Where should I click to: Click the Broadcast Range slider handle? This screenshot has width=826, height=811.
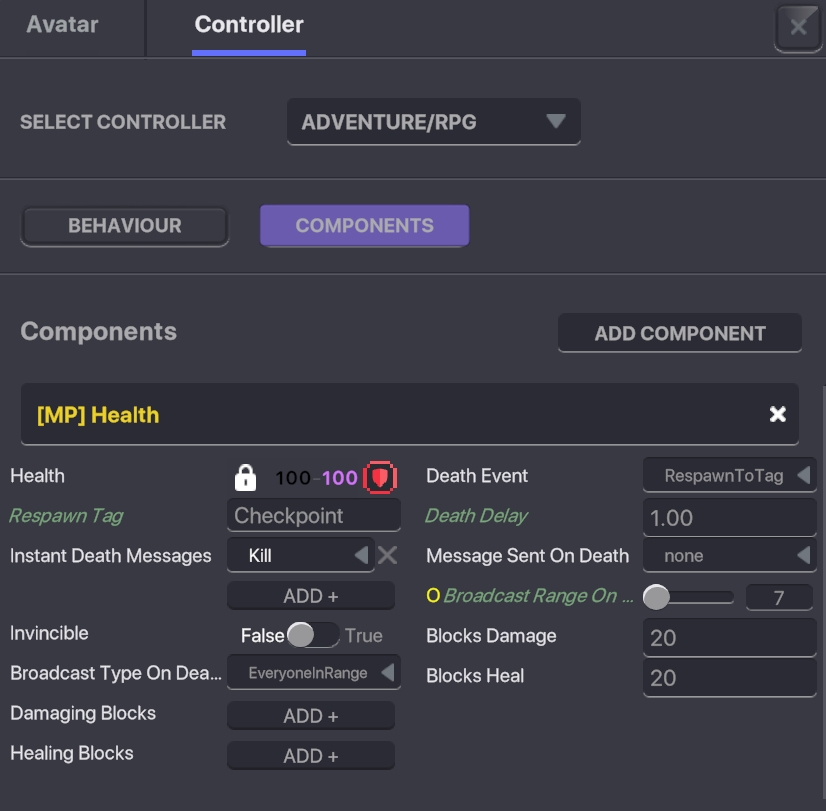click(656, 598)
